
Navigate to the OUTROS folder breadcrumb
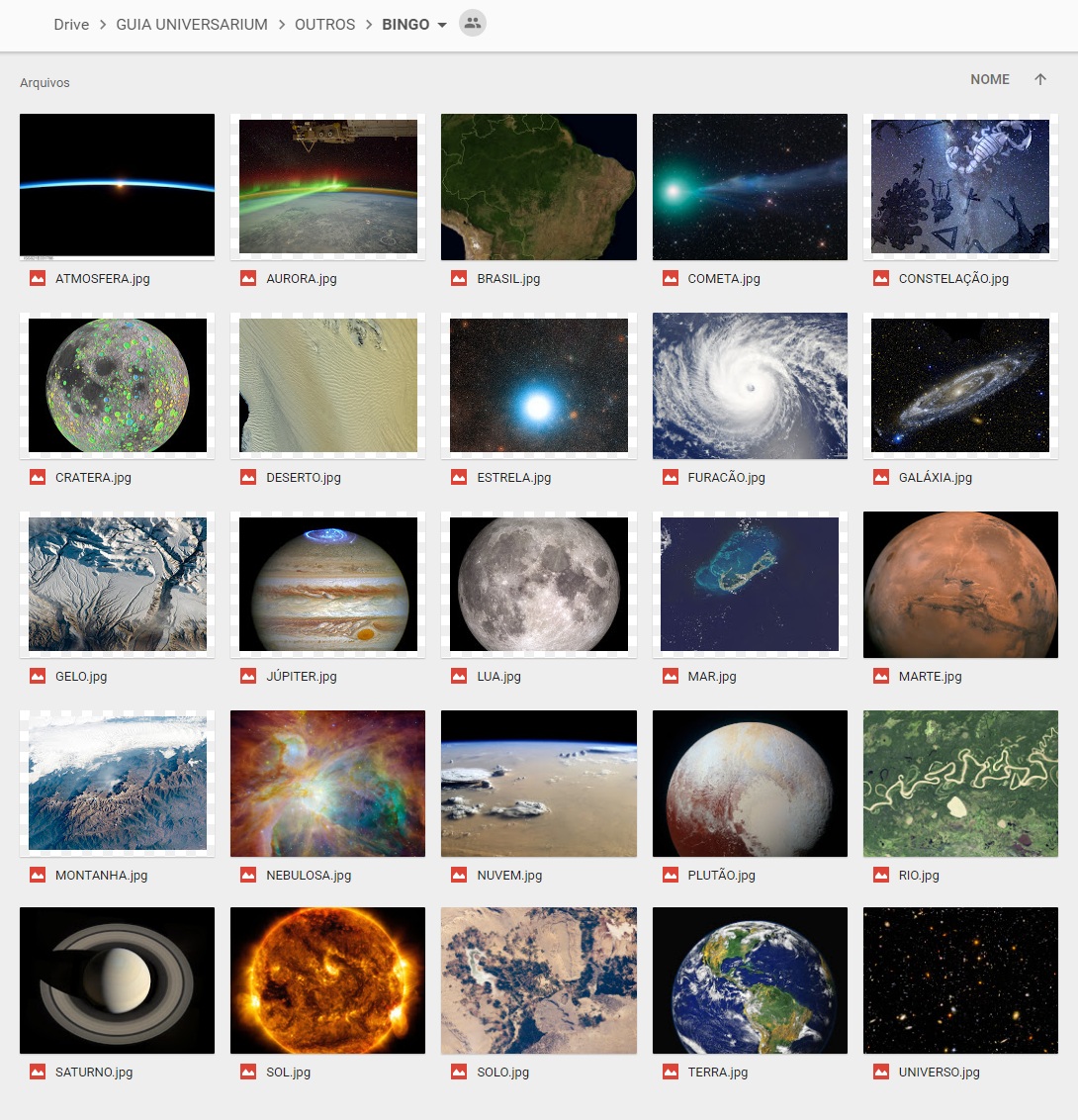coord(324,25)
